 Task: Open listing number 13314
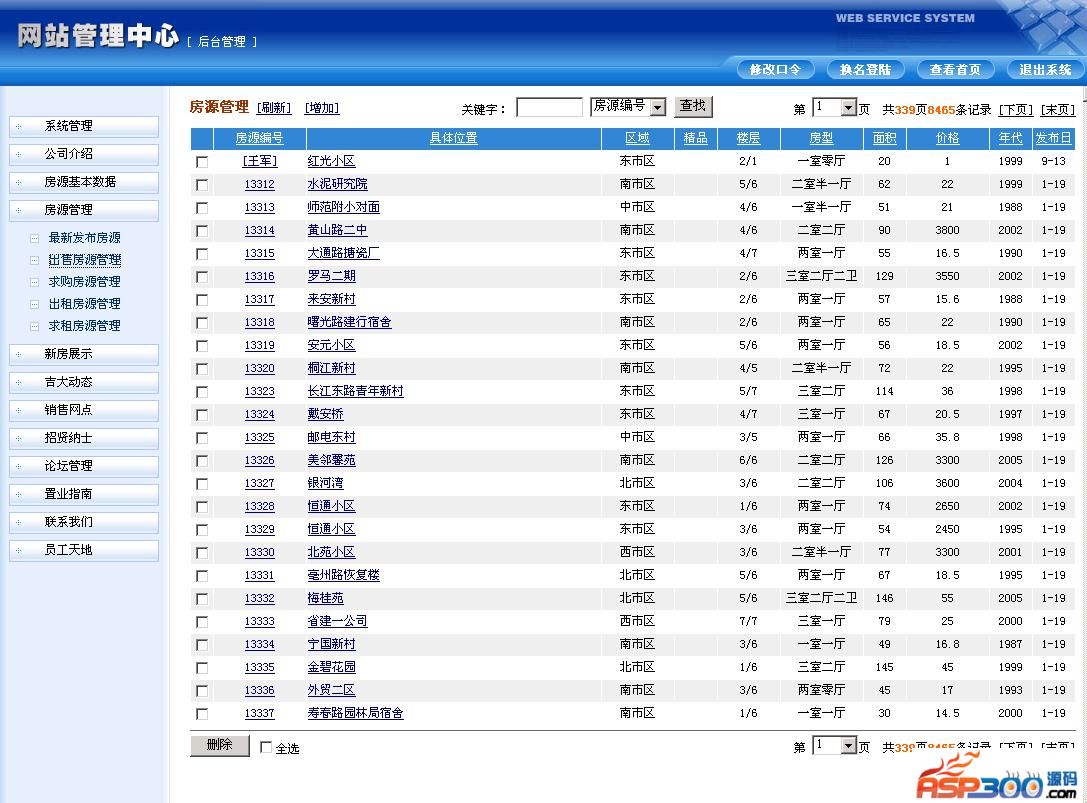(x=259, y=230)
